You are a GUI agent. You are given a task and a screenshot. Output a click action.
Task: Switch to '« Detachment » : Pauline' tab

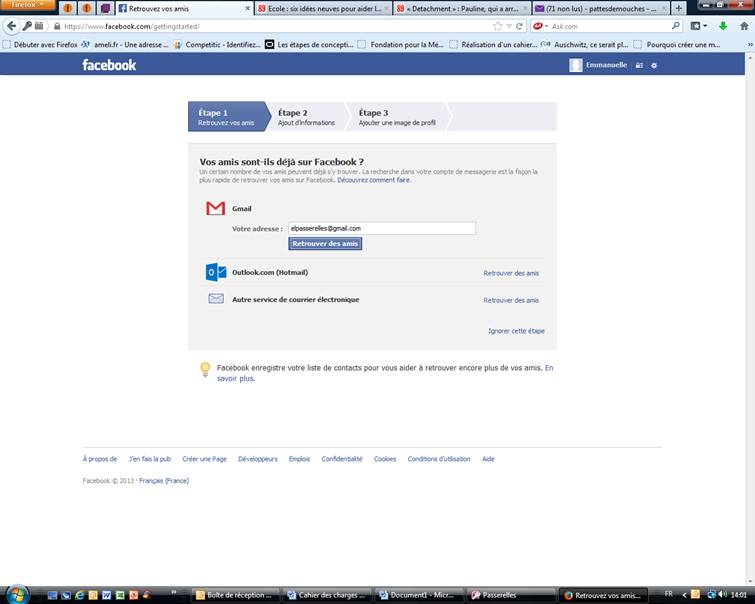coord(462,8)
